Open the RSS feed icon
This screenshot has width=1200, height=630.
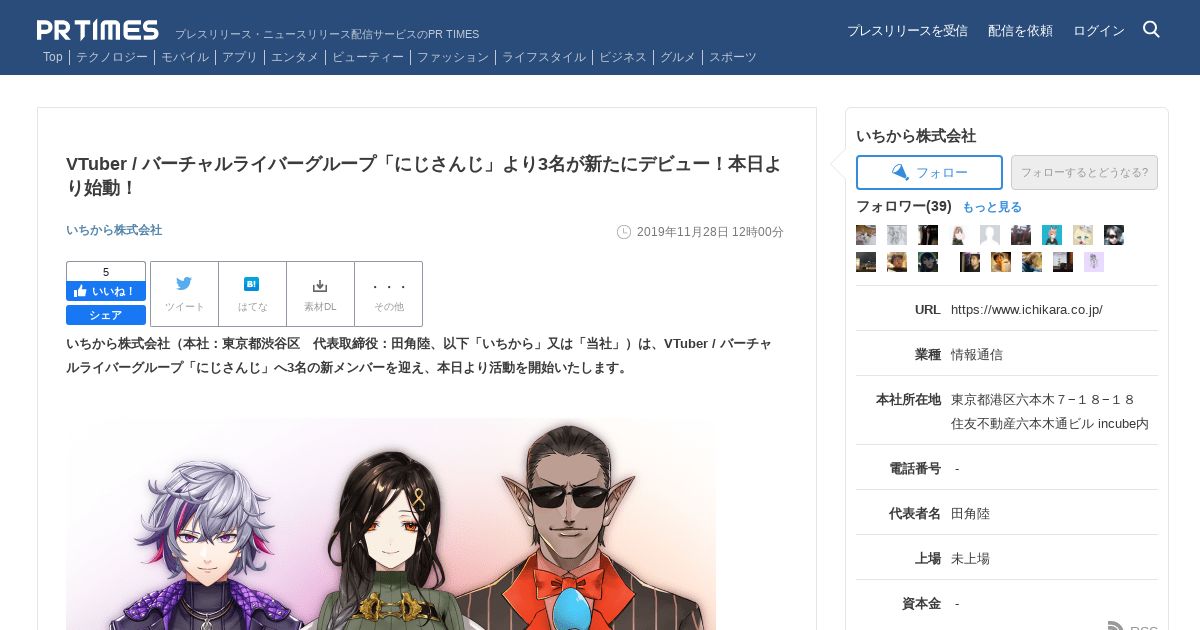click(x=1116, y=627)
